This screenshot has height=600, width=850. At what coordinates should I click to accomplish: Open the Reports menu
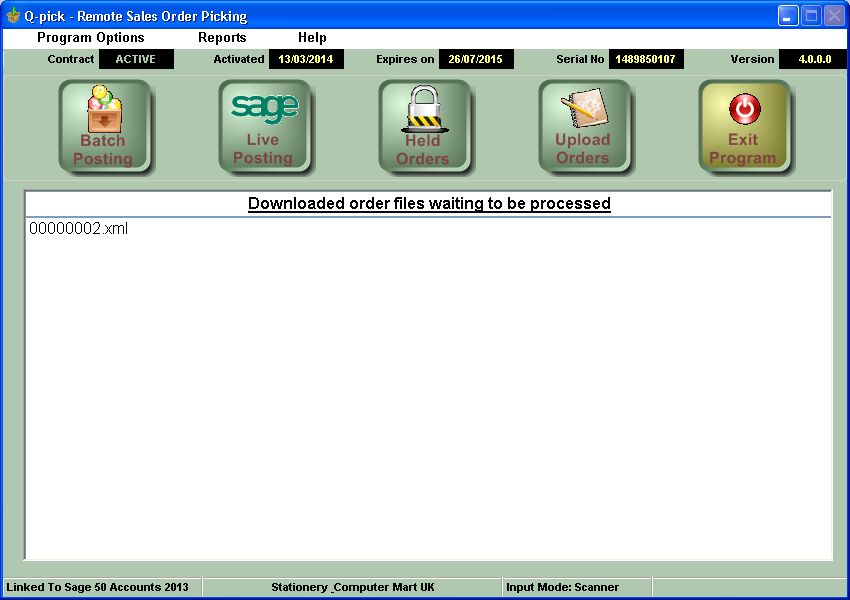222,37
